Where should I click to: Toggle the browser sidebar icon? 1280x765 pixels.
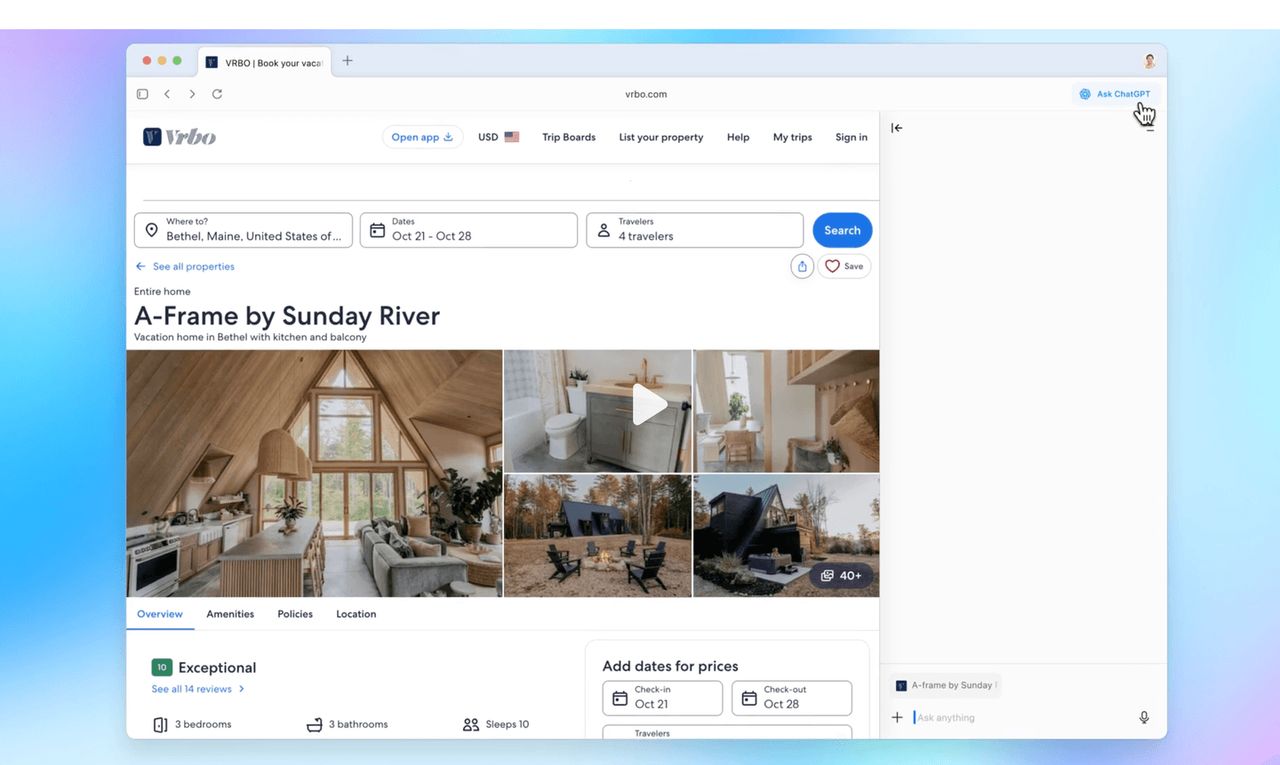coord(142,94)
